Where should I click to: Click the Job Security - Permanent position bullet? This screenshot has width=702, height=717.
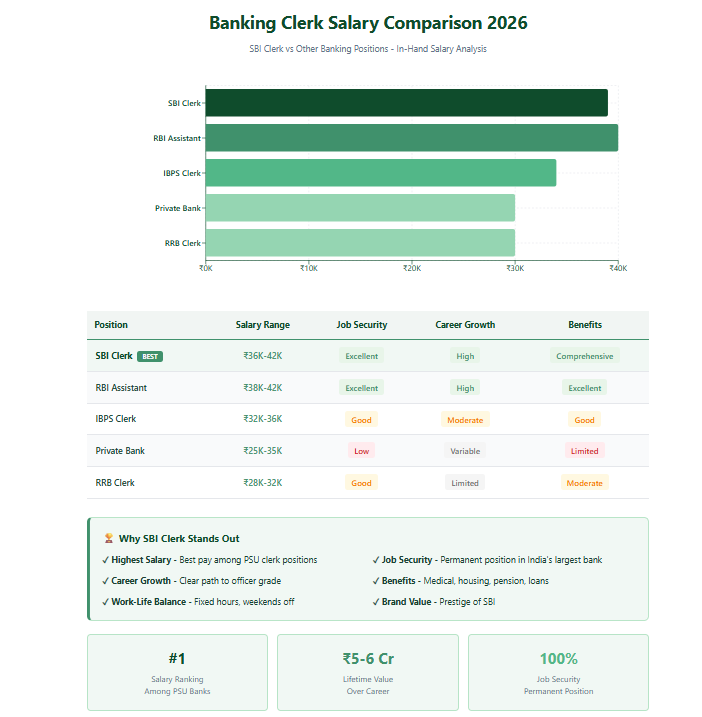pos(488,560)
